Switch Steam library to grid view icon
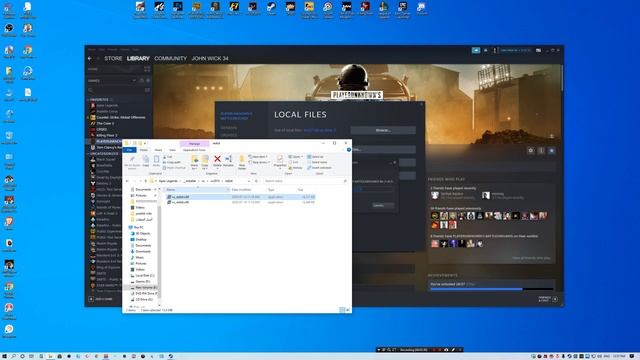 (147, 69)
